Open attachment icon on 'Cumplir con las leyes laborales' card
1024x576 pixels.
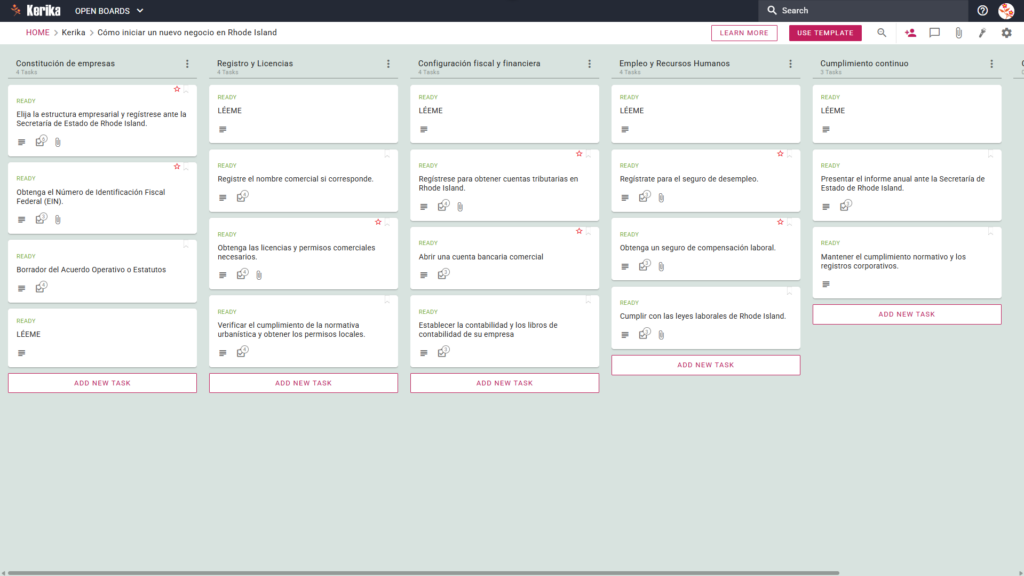tap(662, 334)
